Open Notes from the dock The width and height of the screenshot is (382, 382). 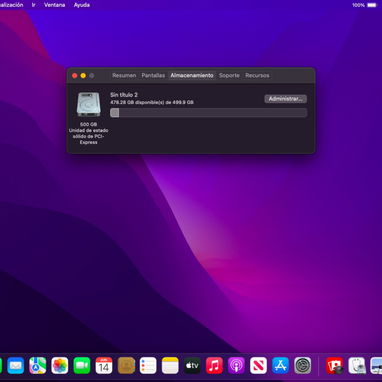(170, 366)
